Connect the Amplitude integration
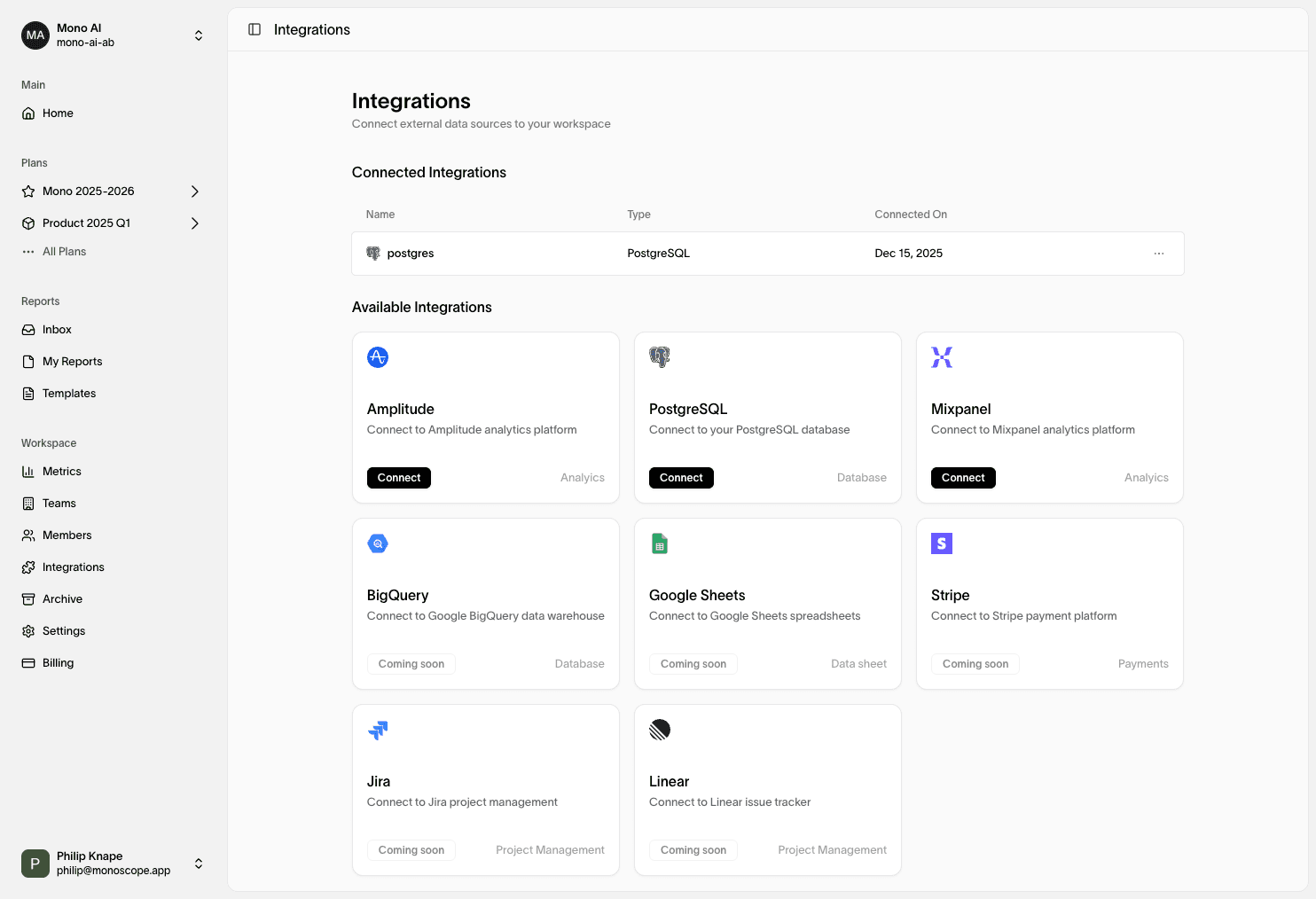This screenshot has height=899, width=1316. pos(399,478)
